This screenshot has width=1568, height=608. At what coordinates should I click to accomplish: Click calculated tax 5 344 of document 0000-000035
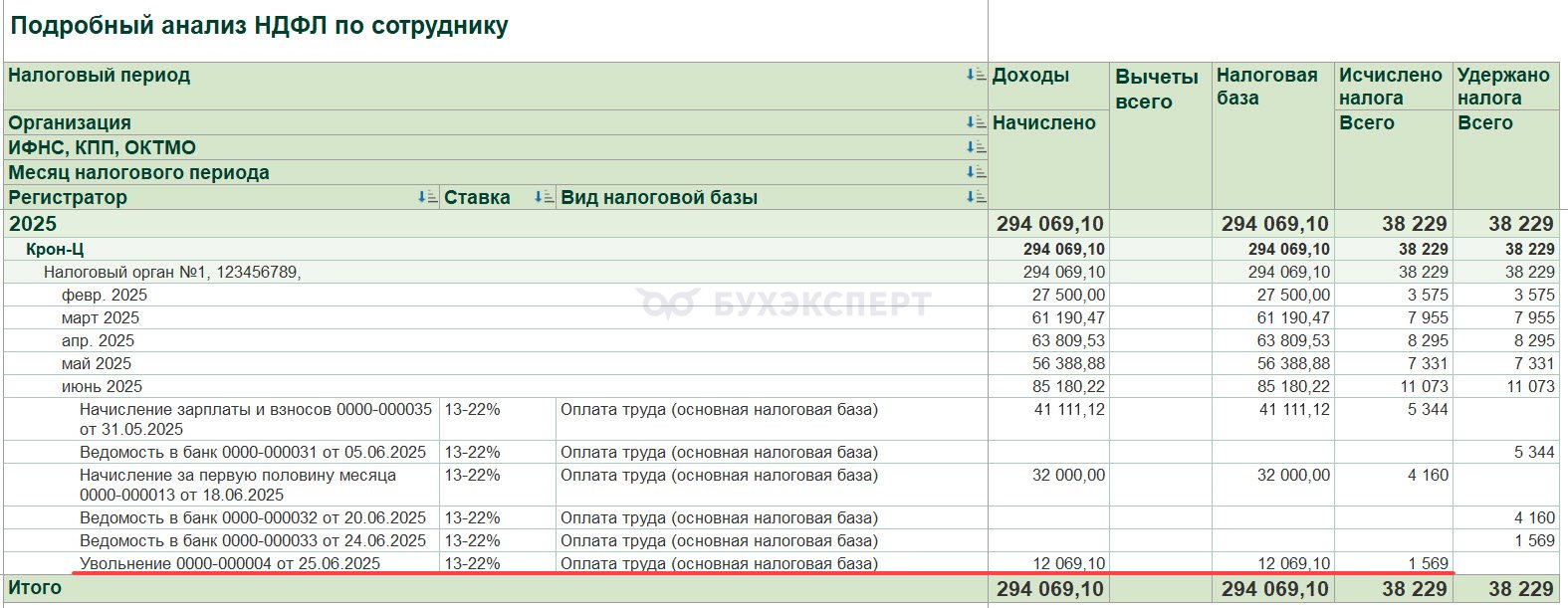click(x=1428, y=409)
